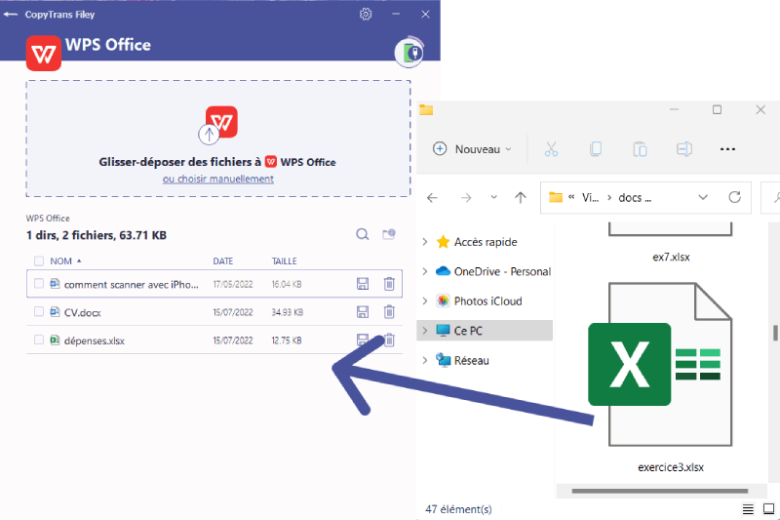The width and height of the screenshot is (780, 520).
Task: Go forward in Explorer navigation
Action: click(466, 198)
